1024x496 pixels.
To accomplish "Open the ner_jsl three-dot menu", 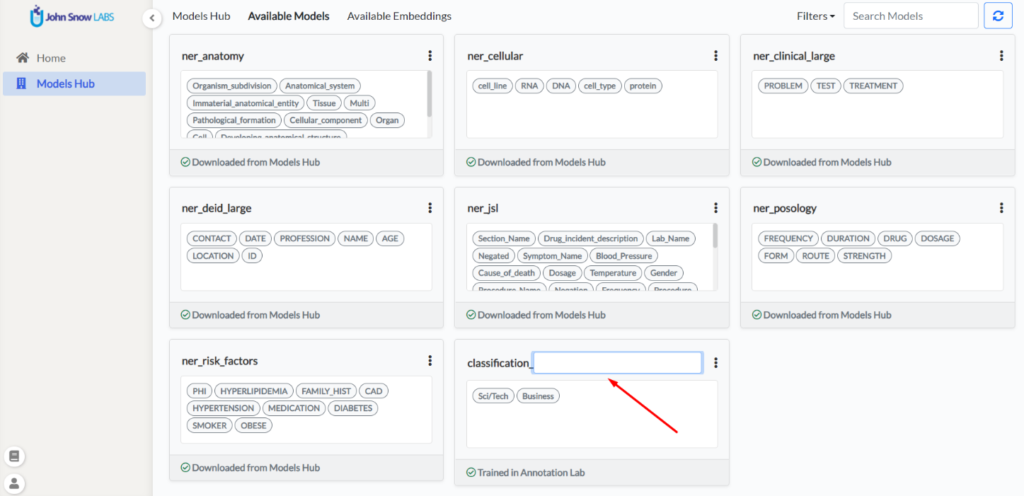I will [x=716, y=208].
